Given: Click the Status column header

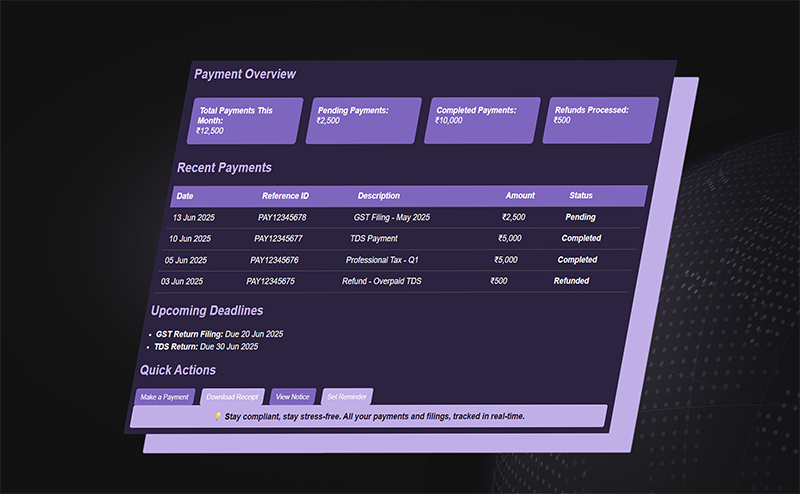Looking at the screenshot, I should [x=581, y=196].
